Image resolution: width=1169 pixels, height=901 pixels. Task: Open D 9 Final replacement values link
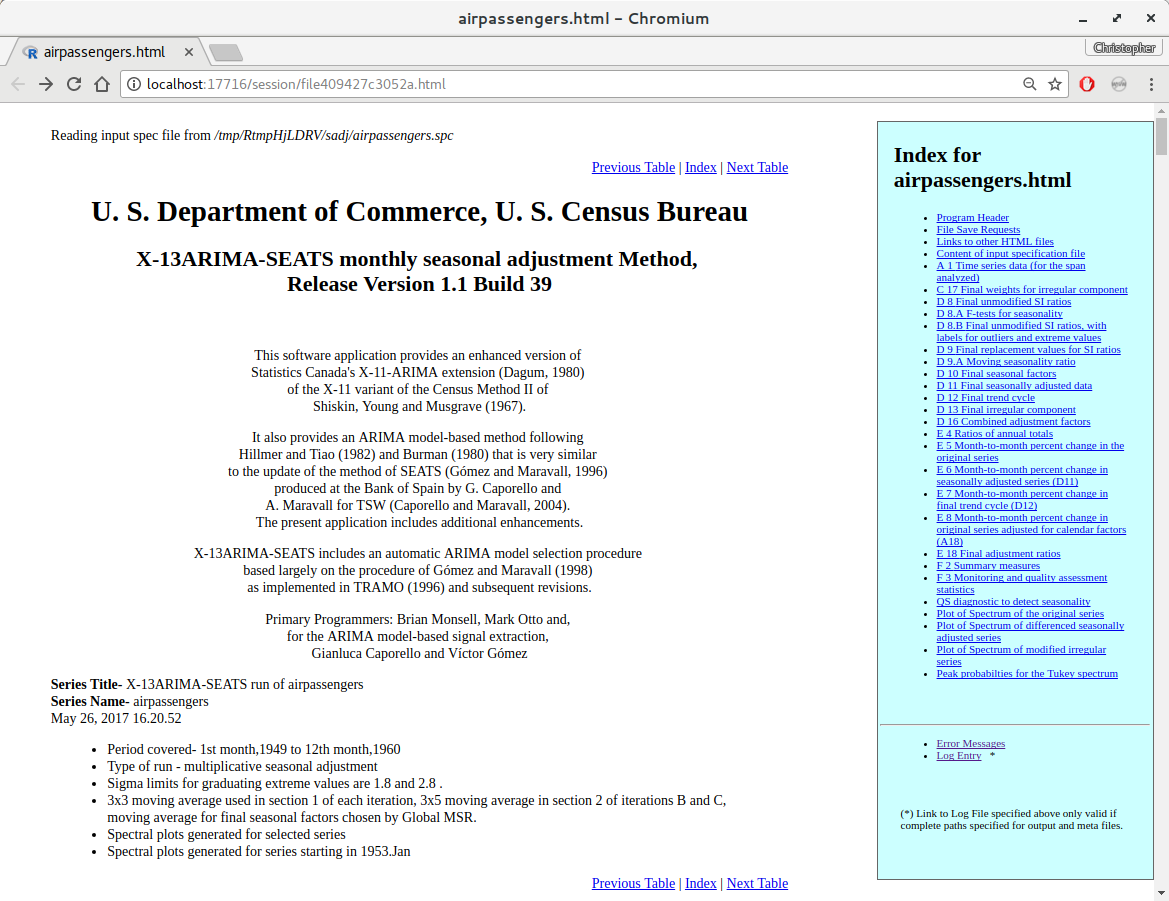coord(1028,350)
